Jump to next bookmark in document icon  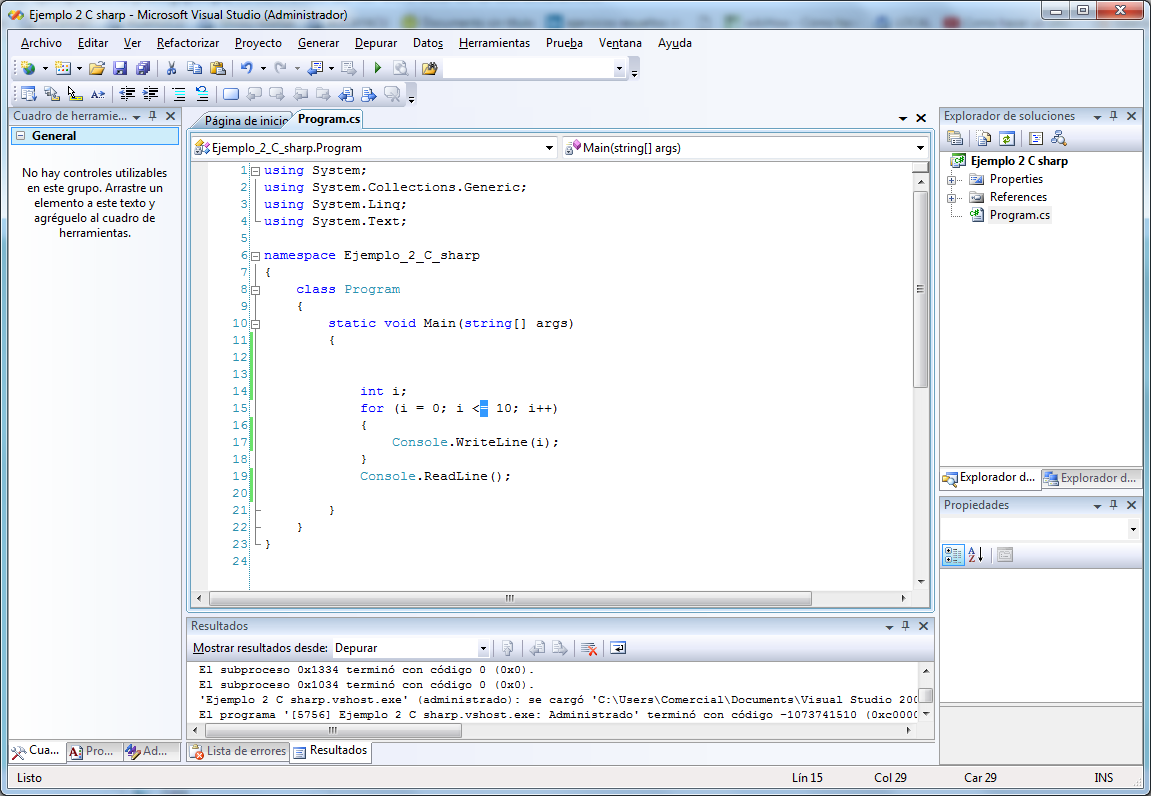coord(368,94)
